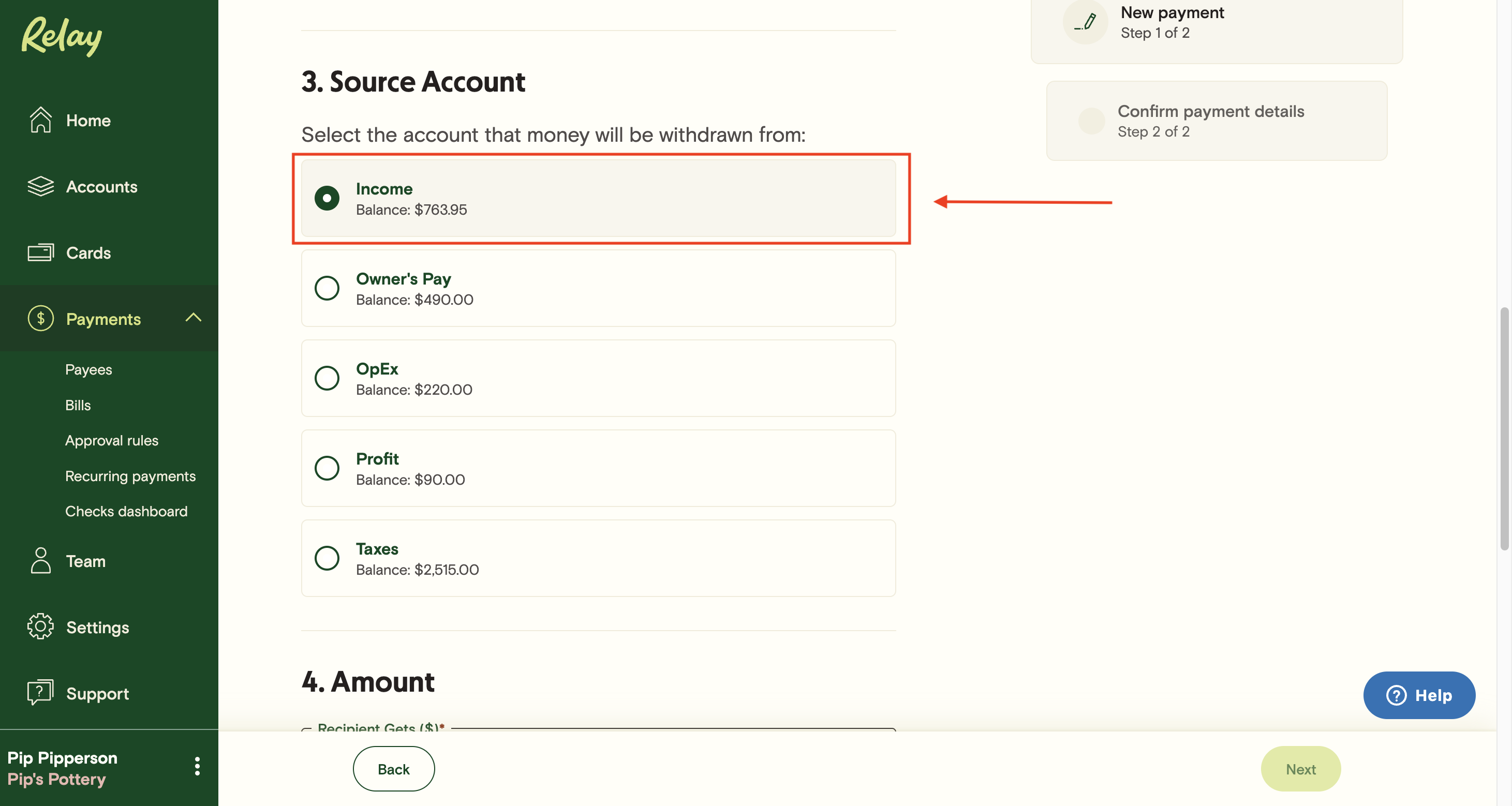The width and height of the screenshot is (1512, 806).
Task: Open the Accounts section via layers icon
Action: tap(40, 187)
